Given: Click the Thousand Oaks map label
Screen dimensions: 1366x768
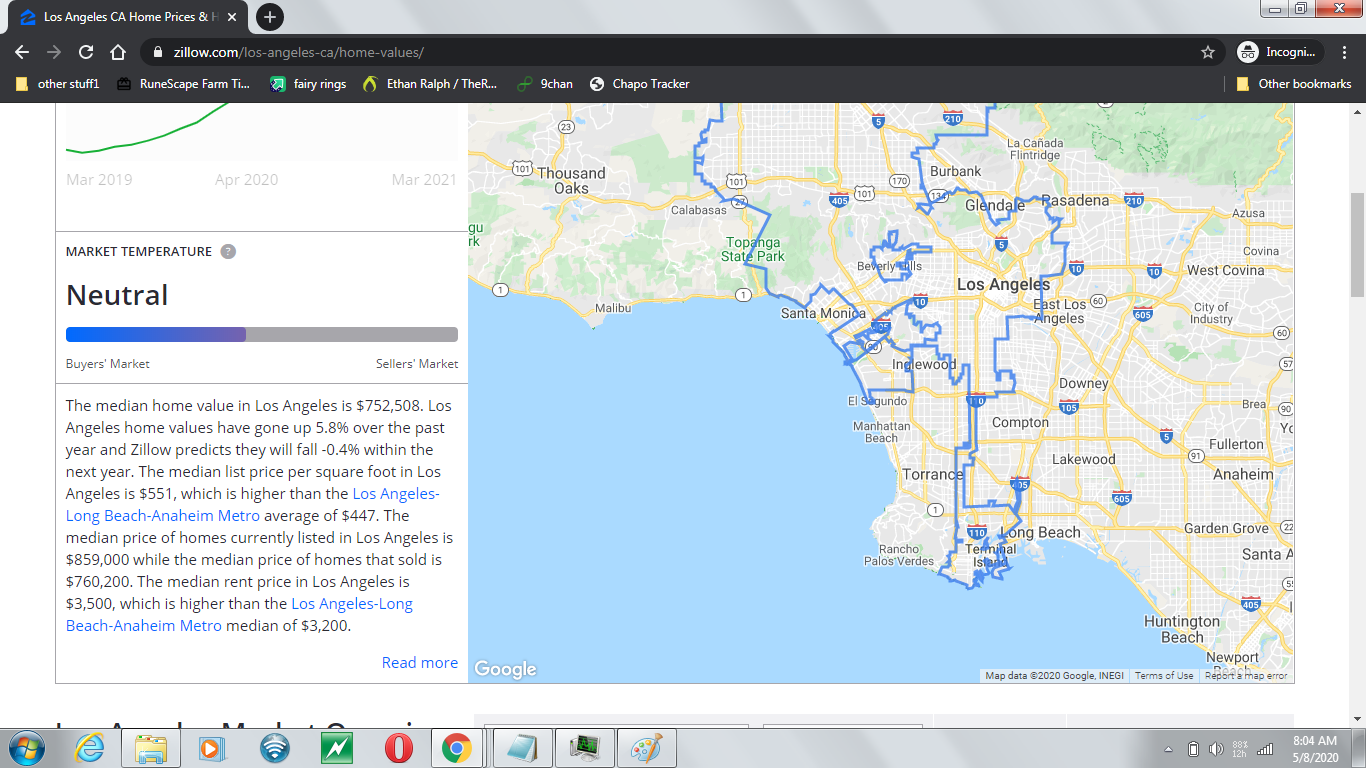Looking at the screenshot, I should point(572,180).
